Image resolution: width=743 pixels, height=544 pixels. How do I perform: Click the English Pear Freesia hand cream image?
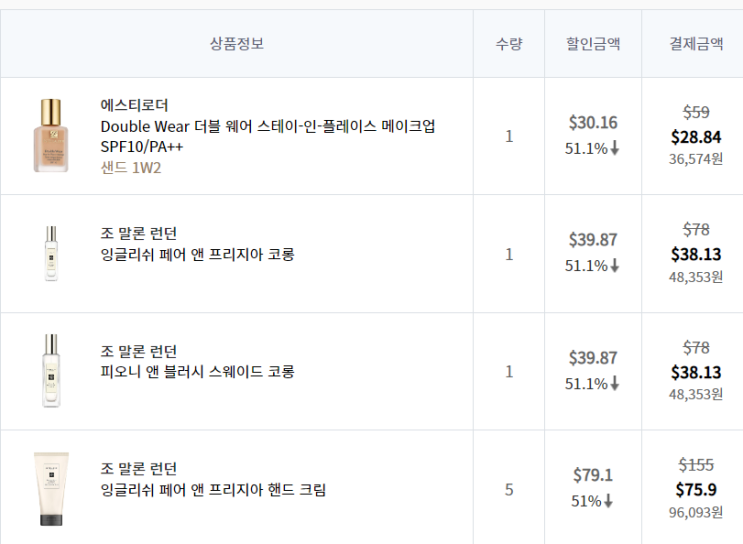pyautogui.click(x=51, y=489)
